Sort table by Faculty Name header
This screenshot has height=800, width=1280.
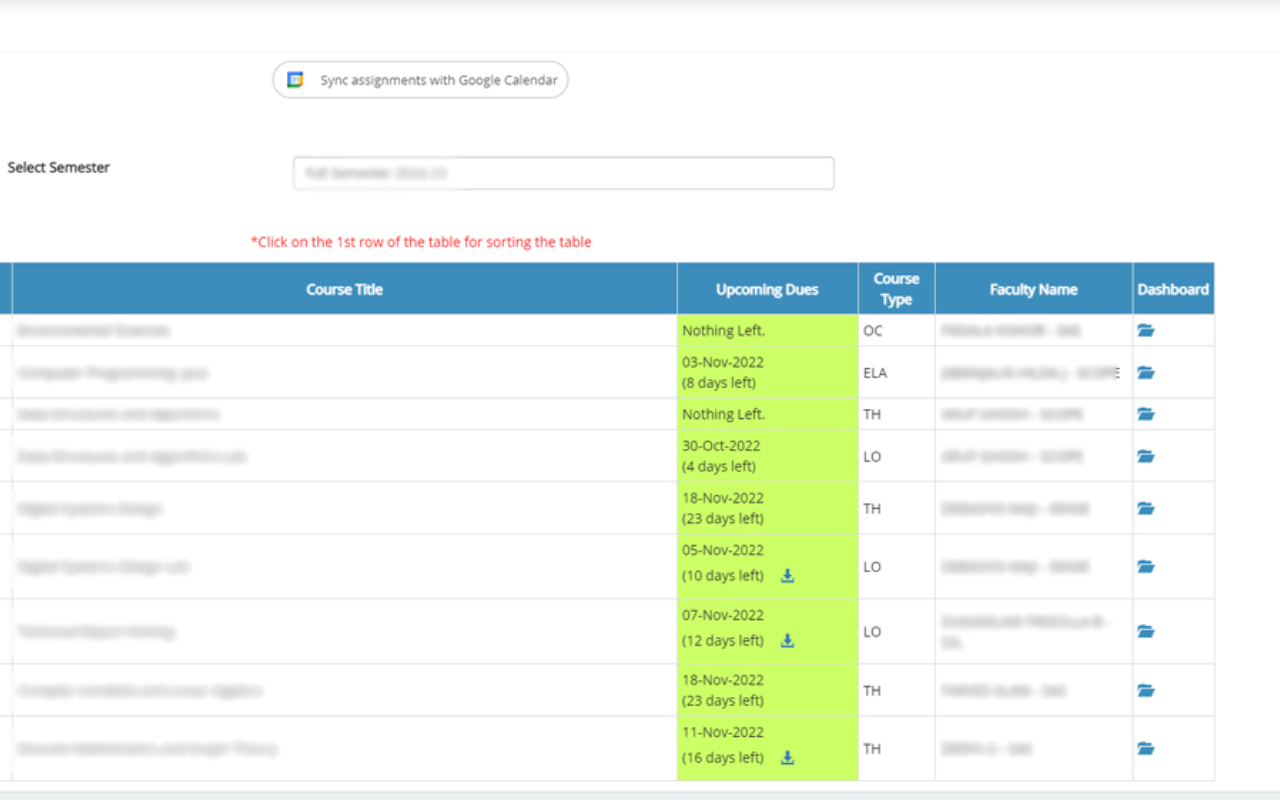tap(1033, 289)
